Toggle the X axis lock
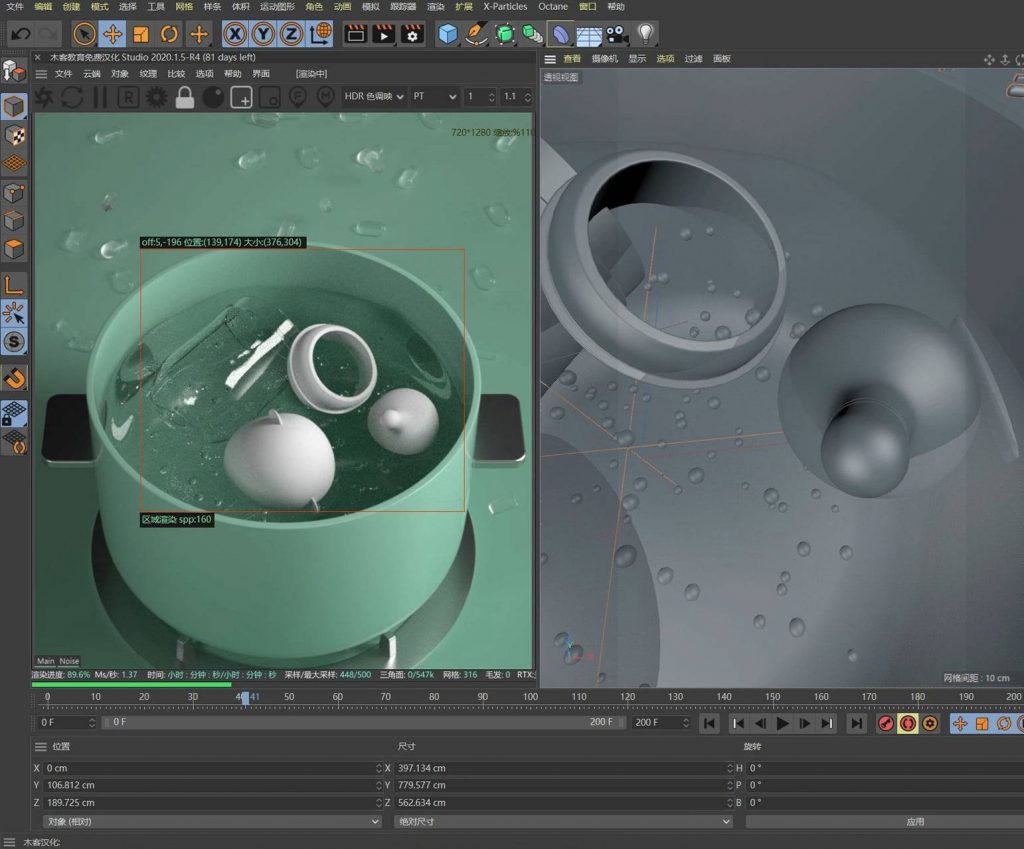The image size is (1024, 849). click(x=233, y=33)
